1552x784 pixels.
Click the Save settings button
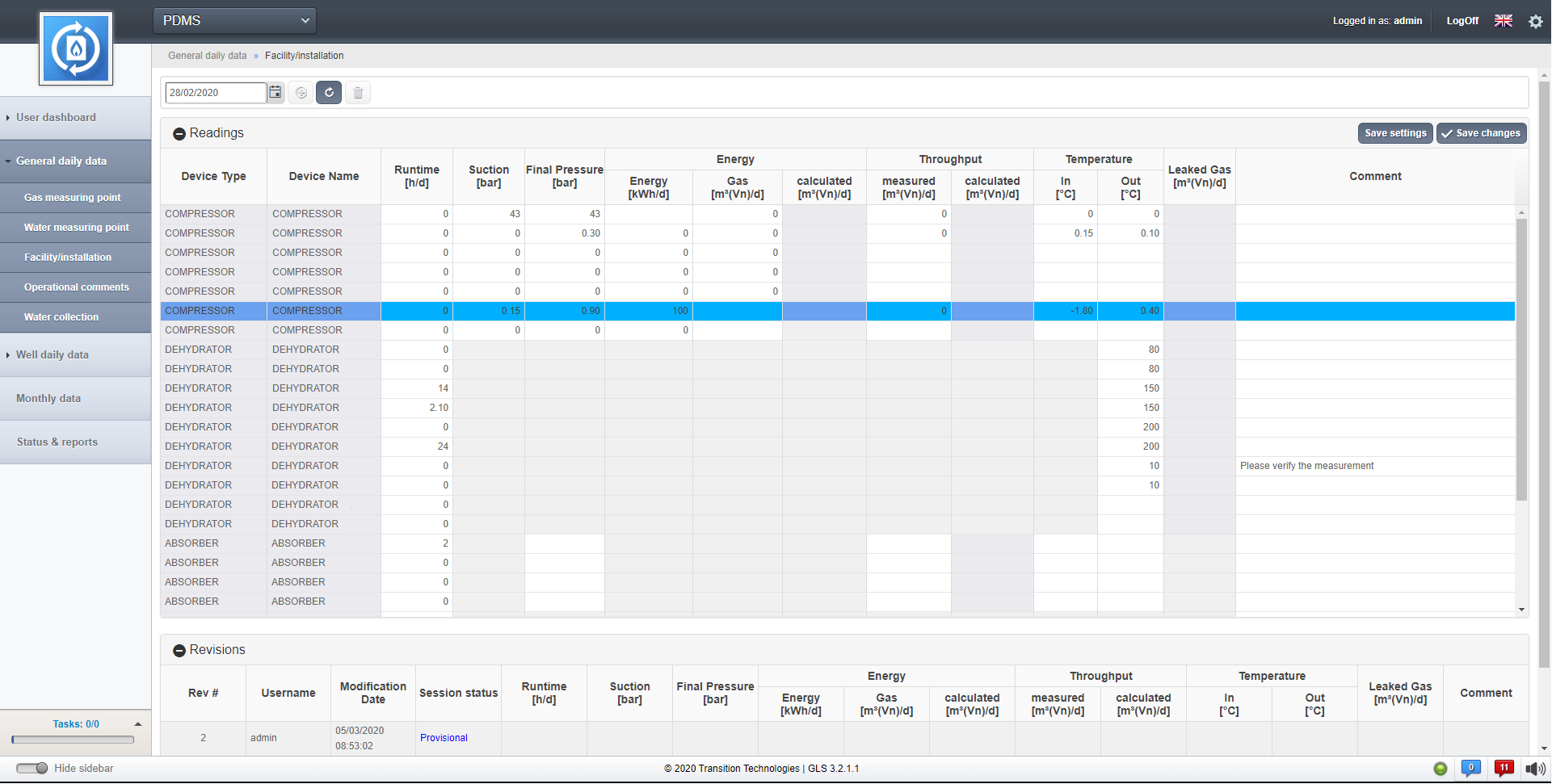pos(1394,133)
